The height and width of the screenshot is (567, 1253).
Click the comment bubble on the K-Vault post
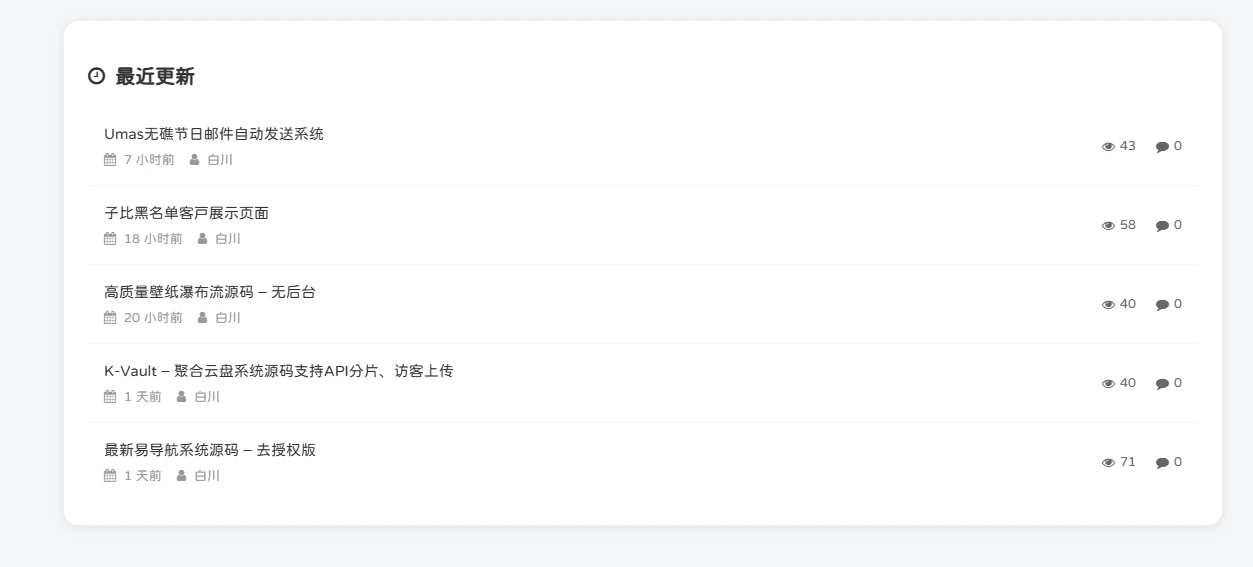[x=1162, y=384]
